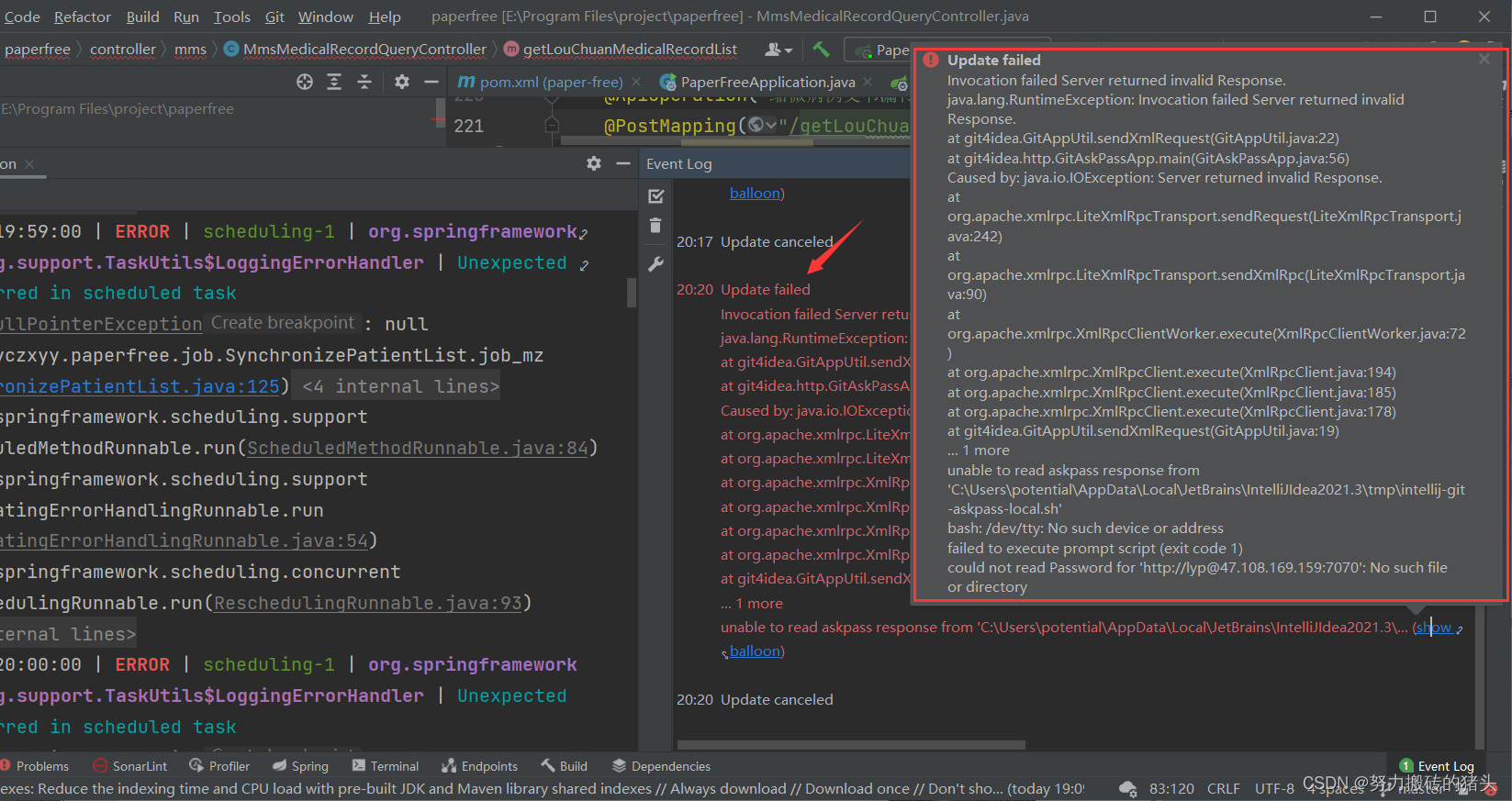Screen dimensions: 1512x801
Task: Click the upper 'balloon' link in Event Log
Action: point(755,193)
